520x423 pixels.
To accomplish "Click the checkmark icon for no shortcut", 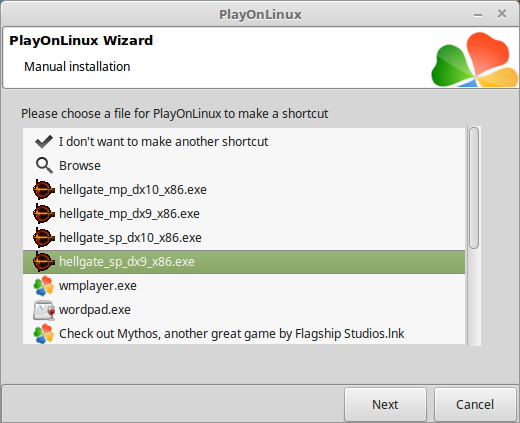I will [x=44, y=142].
